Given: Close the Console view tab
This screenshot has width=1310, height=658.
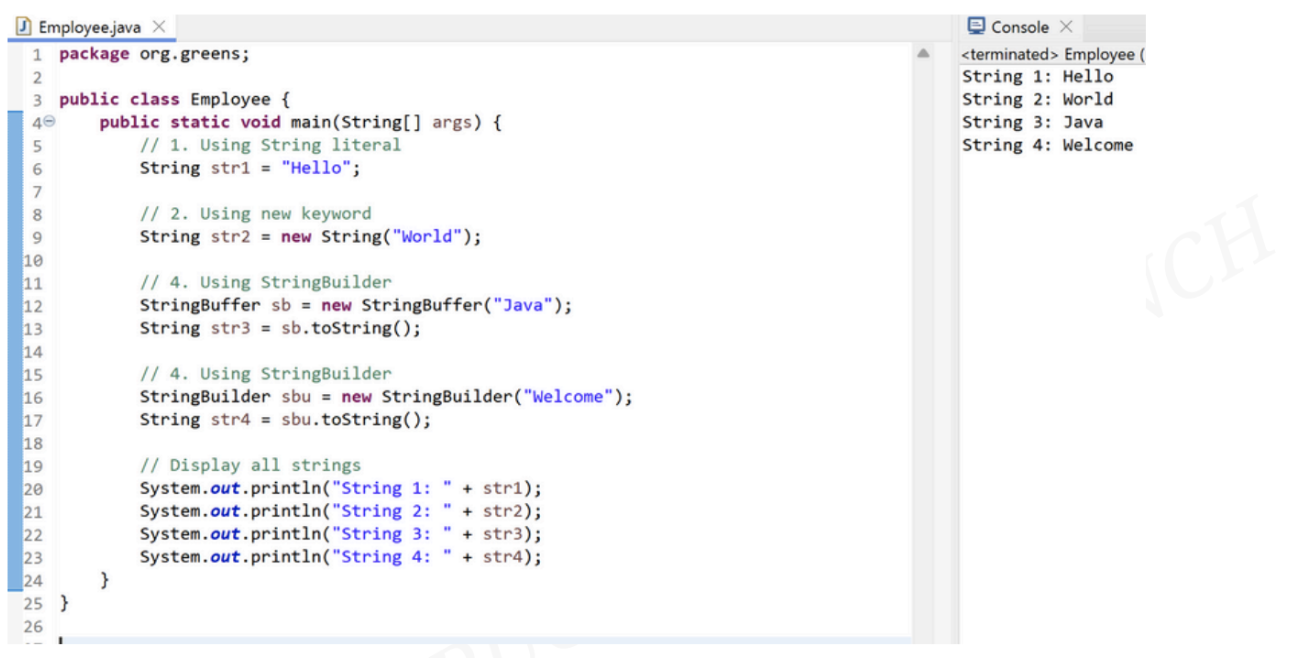Looking at the screenshot, I should click(x=1066, y=27).
